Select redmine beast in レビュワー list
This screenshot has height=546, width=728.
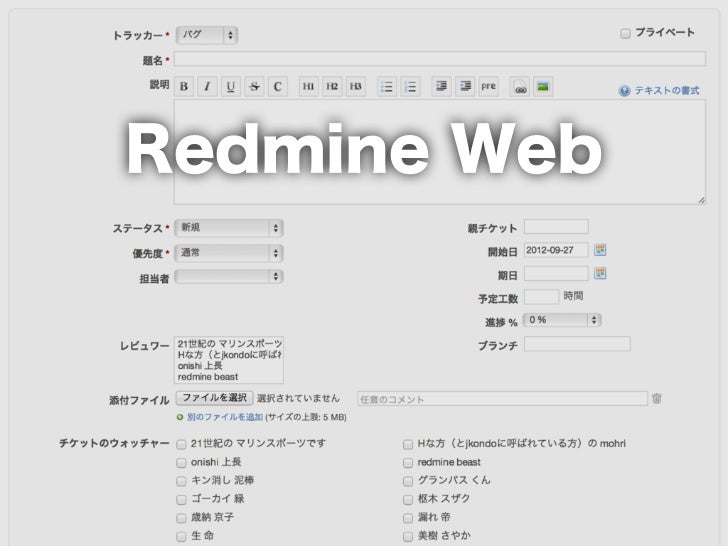coord(229,377)
